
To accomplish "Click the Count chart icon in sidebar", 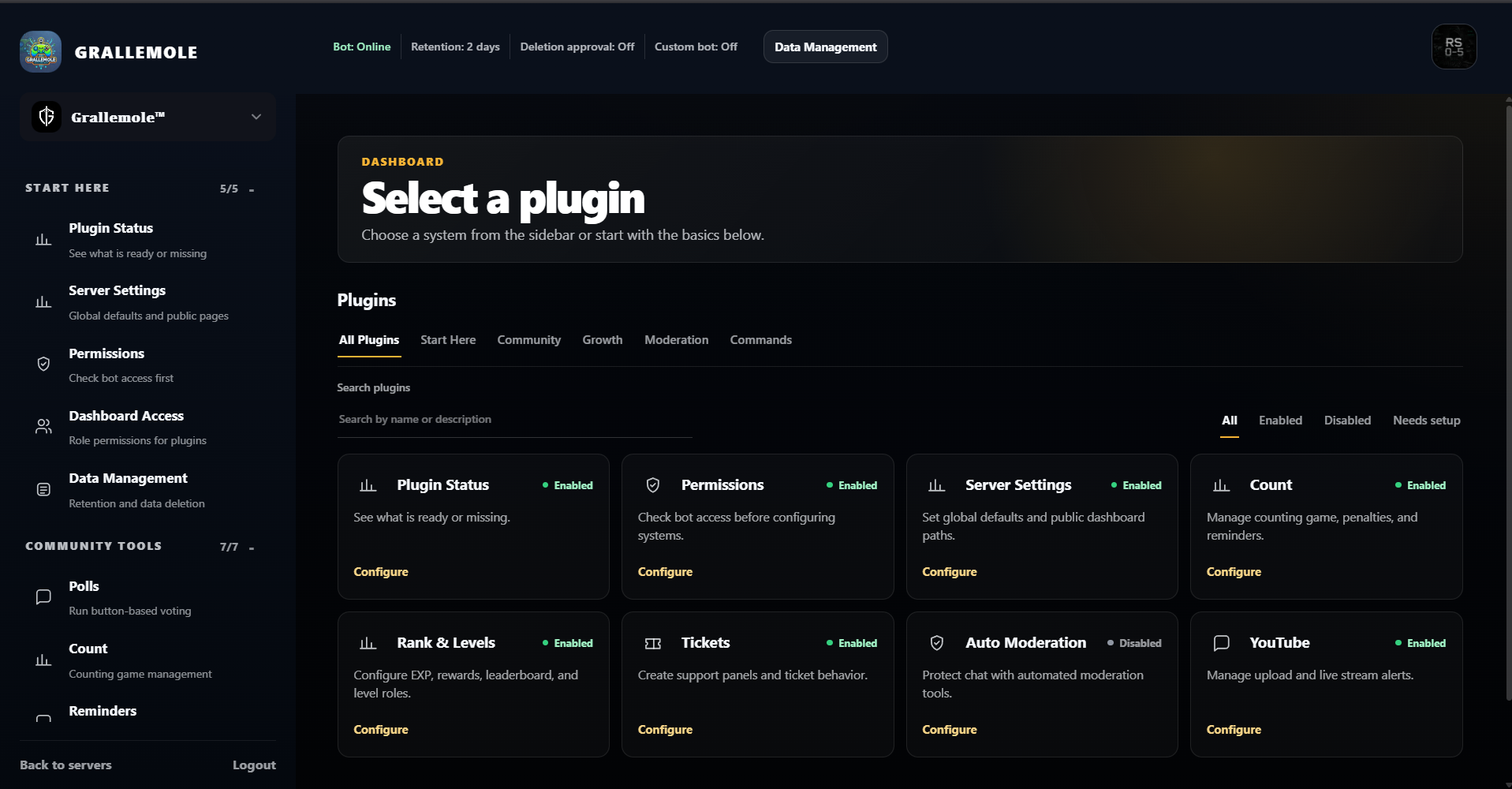I will (43, 660).
